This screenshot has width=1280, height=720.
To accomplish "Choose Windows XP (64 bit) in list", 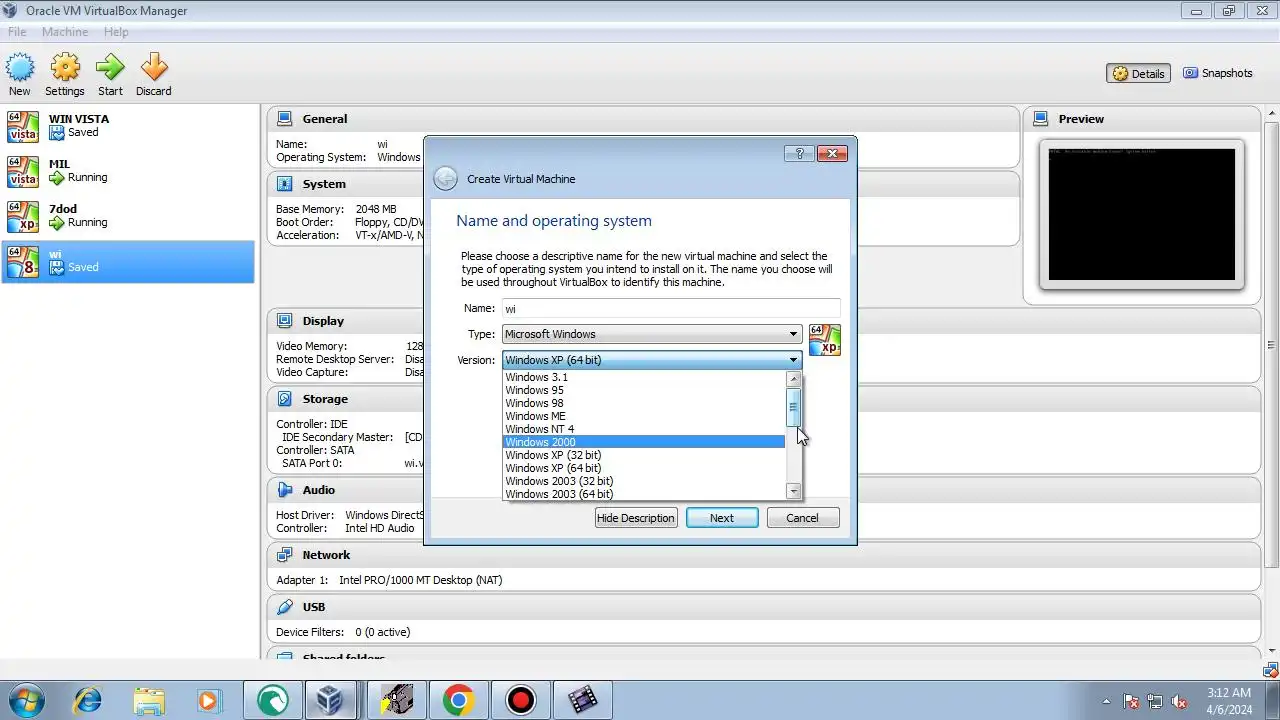I will 643,468.
